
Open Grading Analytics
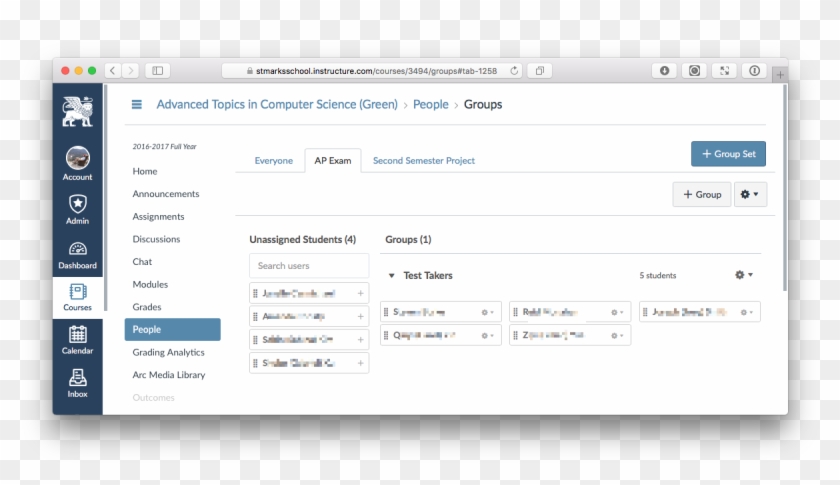click(168, 352)
